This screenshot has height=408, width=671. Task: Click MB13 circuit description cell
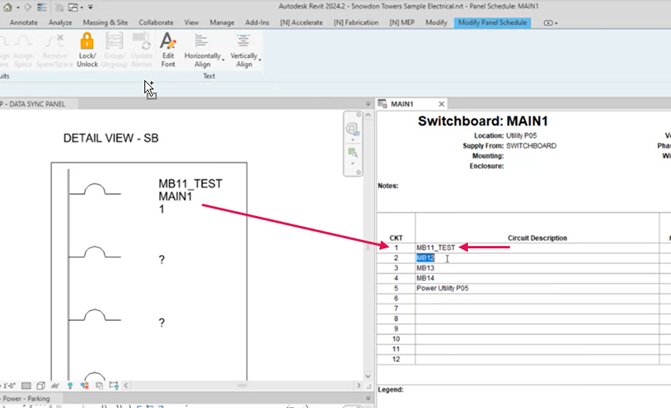pos(537,268)
